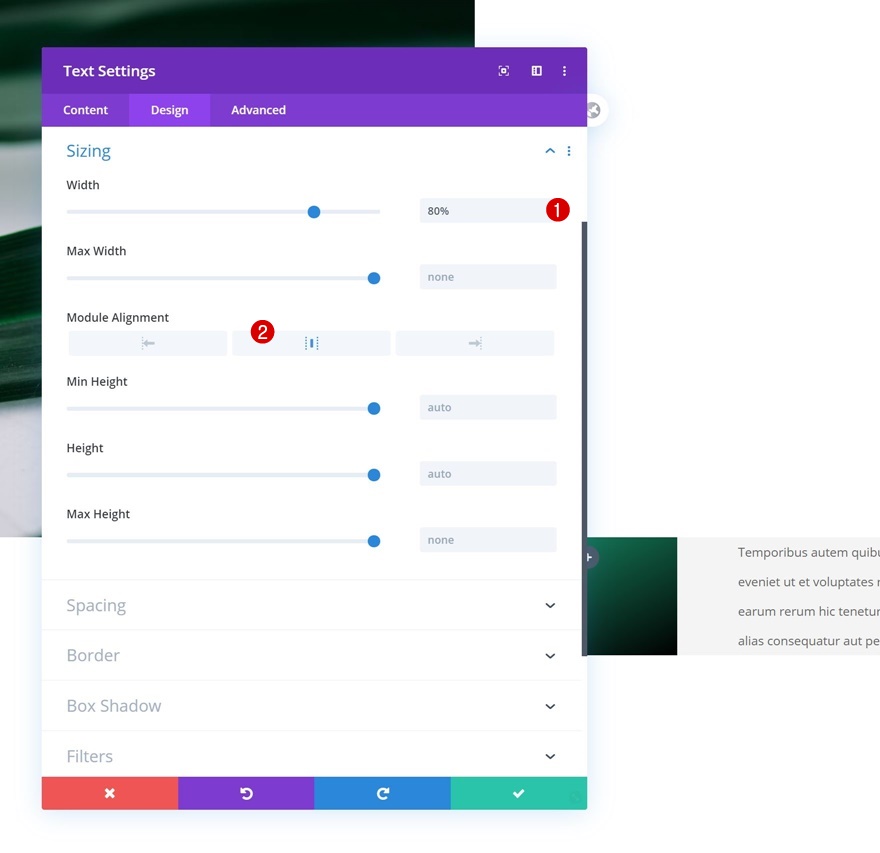The height and width of the screenshot is (853, 880).
Task: Expand the Box Shadow section
Action: pos(311,706)
